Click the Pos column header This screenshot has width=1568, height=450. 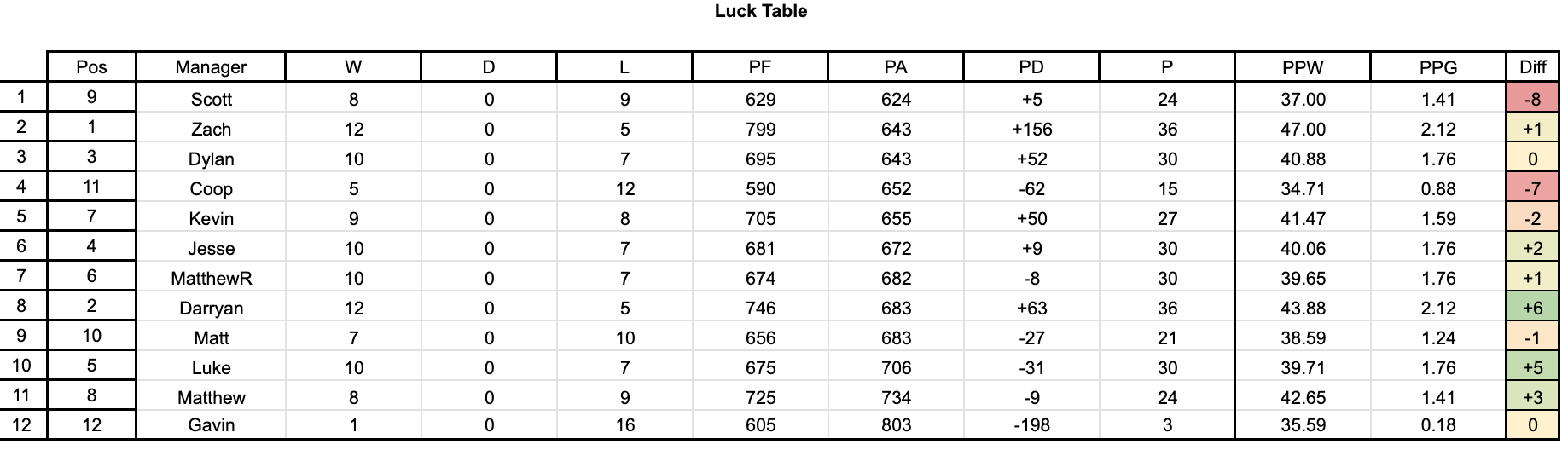coord(91,67)
